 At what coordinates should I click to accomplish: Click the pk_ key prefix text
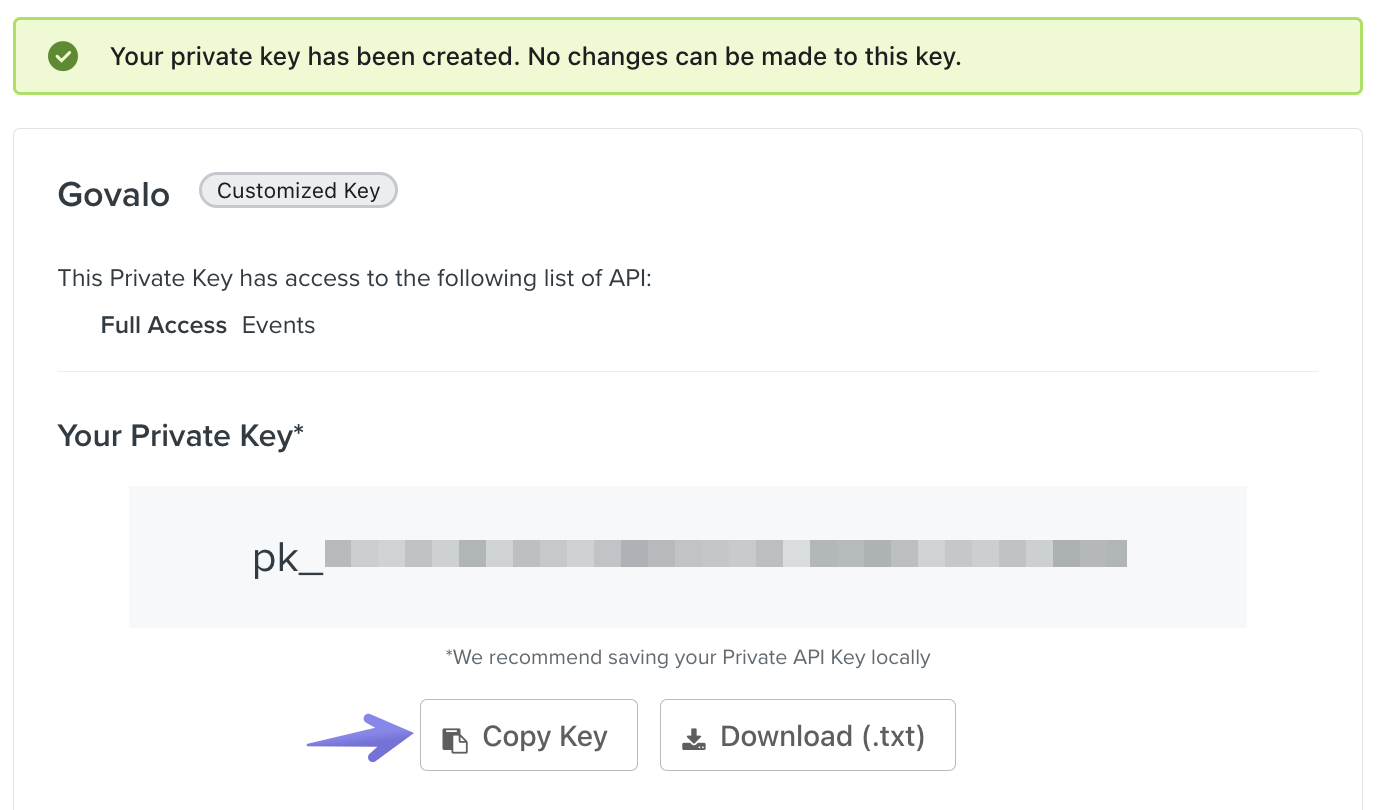pos(287,558)
